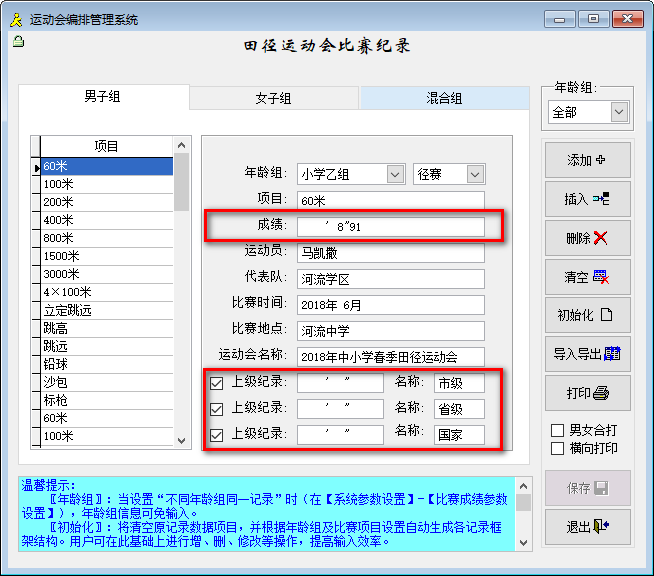Click the 成绩 result input field
The width and height of the screenshot is (654, 576).
tap(390, 227)
